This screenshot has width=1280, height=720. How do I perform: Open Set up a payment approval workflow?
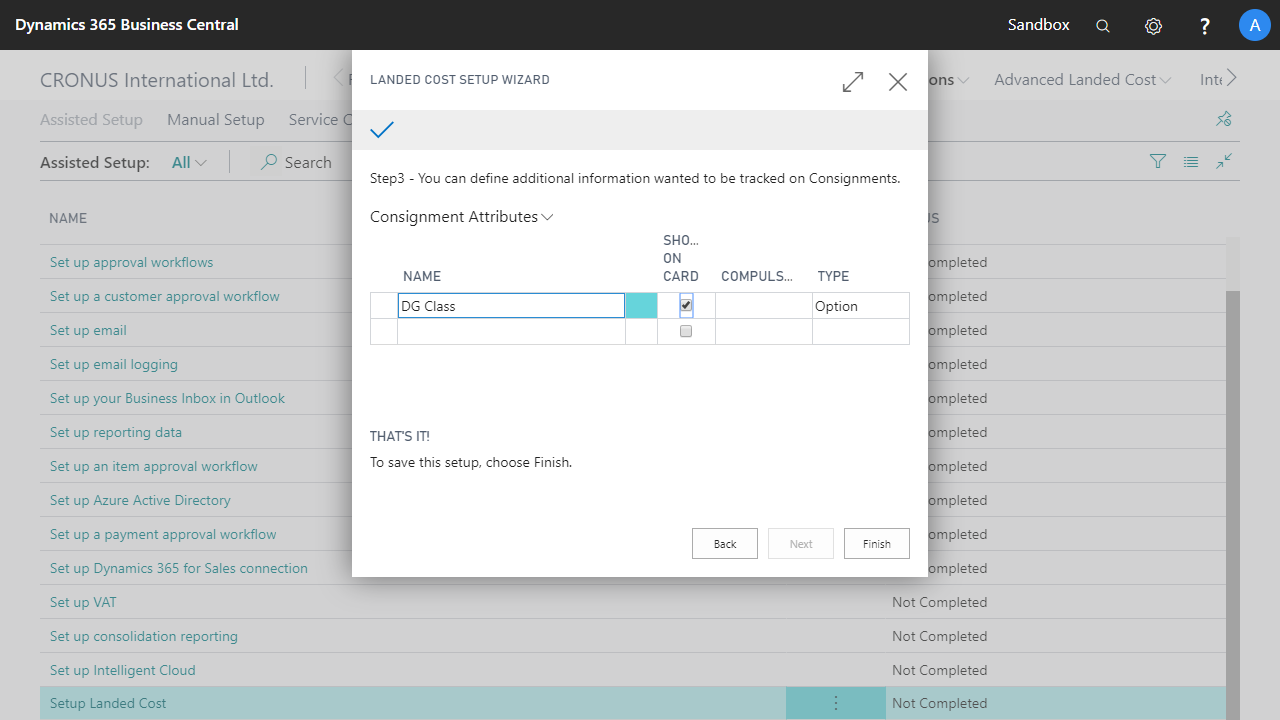(163, 534)
